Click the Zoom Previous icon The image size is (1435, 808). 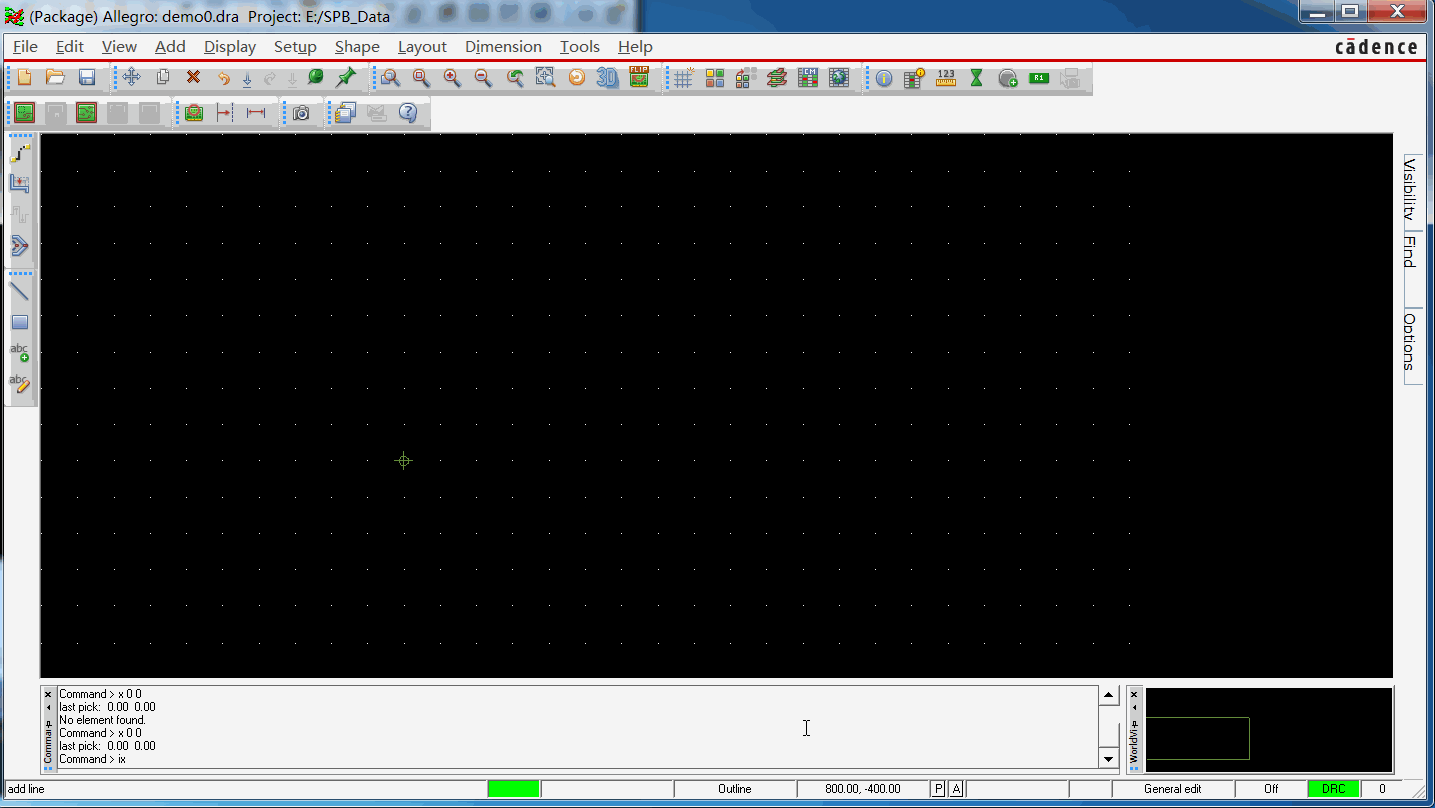pos(514,78)
